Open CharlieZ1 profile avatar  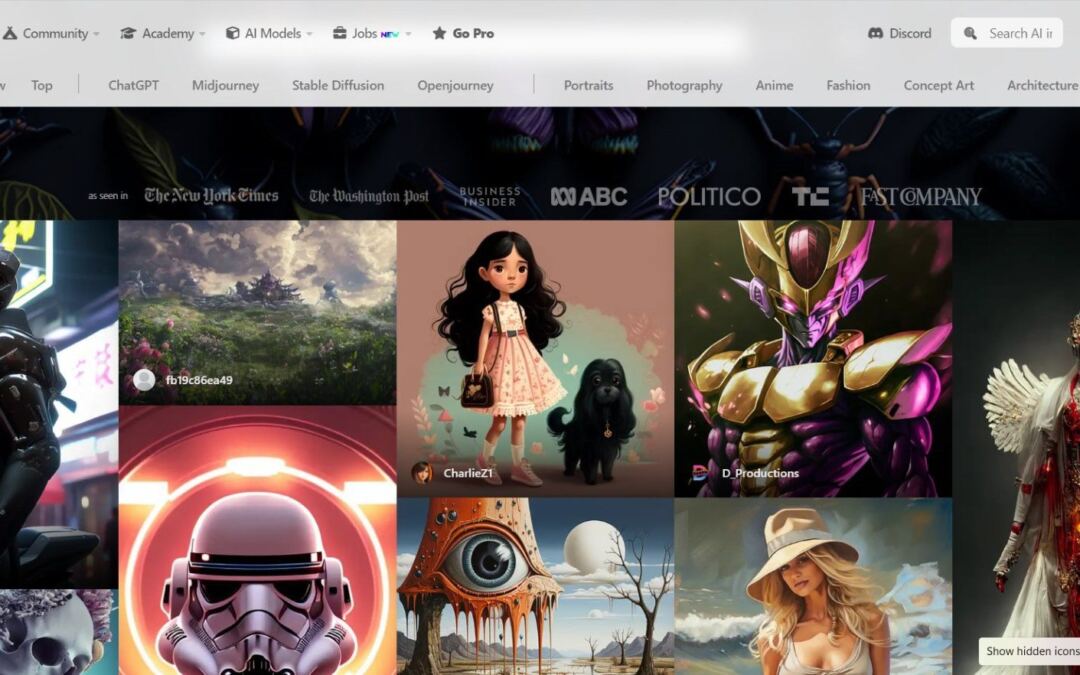click(x=422, y=473)
